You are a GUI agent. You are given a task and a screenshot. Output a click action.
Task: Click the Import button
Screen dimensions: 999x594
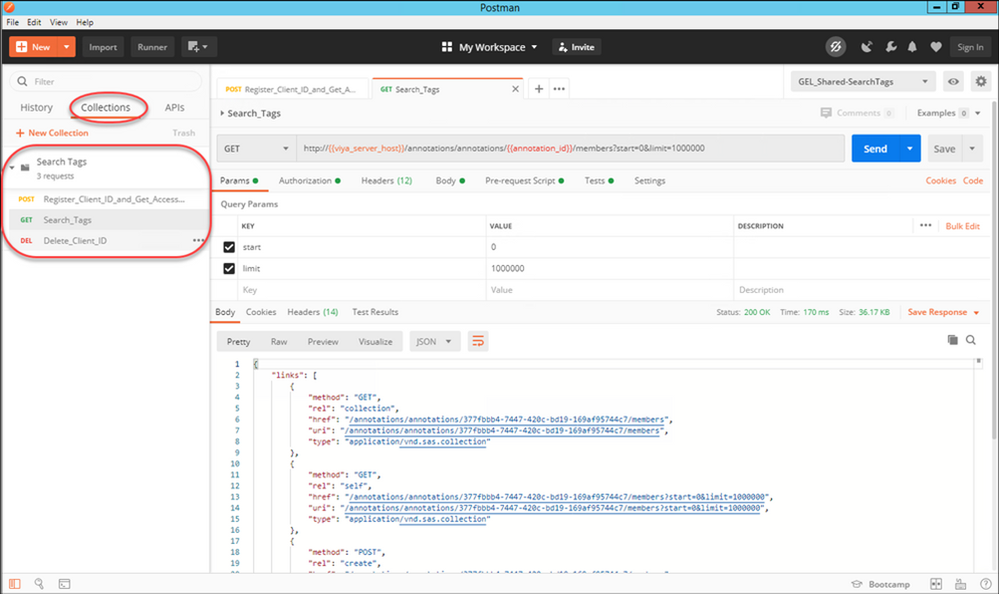(x=103, y=47)
